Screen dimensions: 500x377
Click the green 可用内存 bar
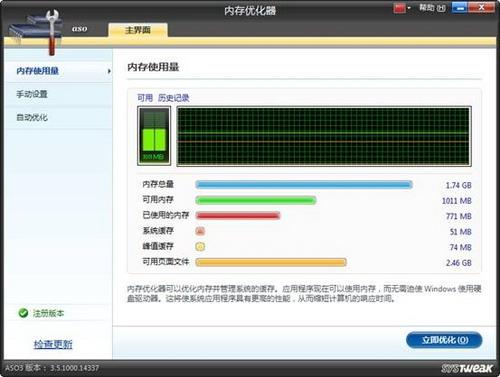pyautogui.click(x=256, y=200)
